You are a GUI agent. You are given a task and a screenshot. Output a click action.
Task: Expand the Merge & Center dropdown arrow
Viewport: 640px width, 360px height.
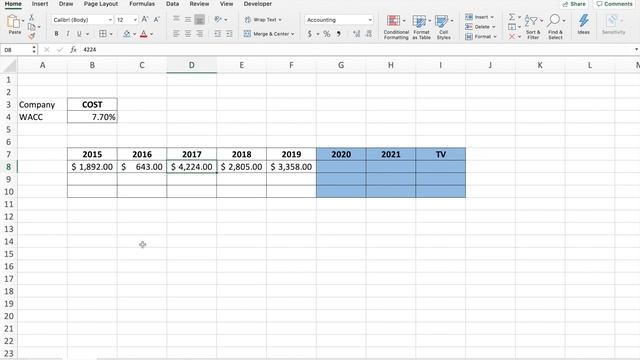pyautogui.click(x=293, y=34)
